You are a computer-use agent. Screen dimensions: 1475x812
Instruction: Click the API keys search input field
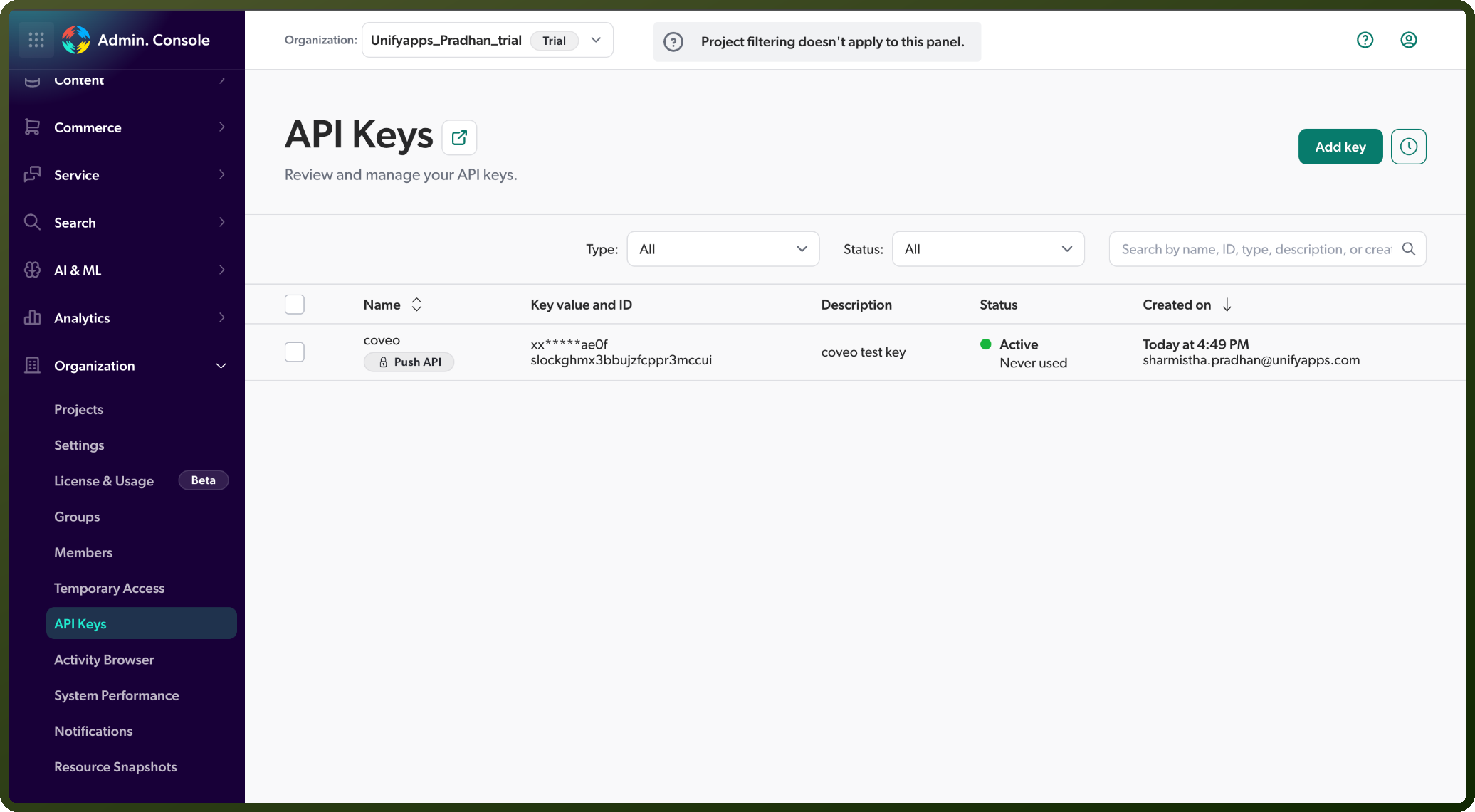[x=1267, y=249]
